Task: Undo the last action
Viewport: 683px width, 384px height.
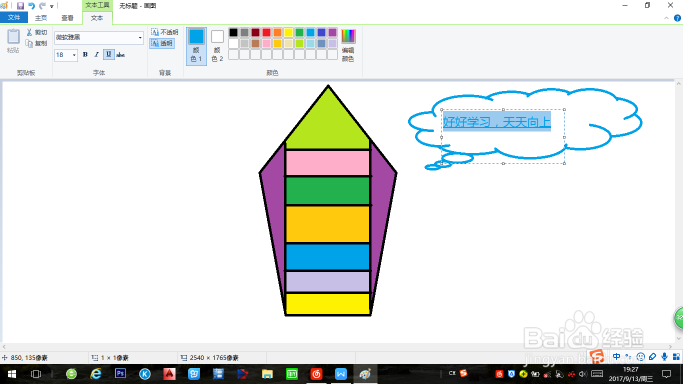Action: point(31,6)
